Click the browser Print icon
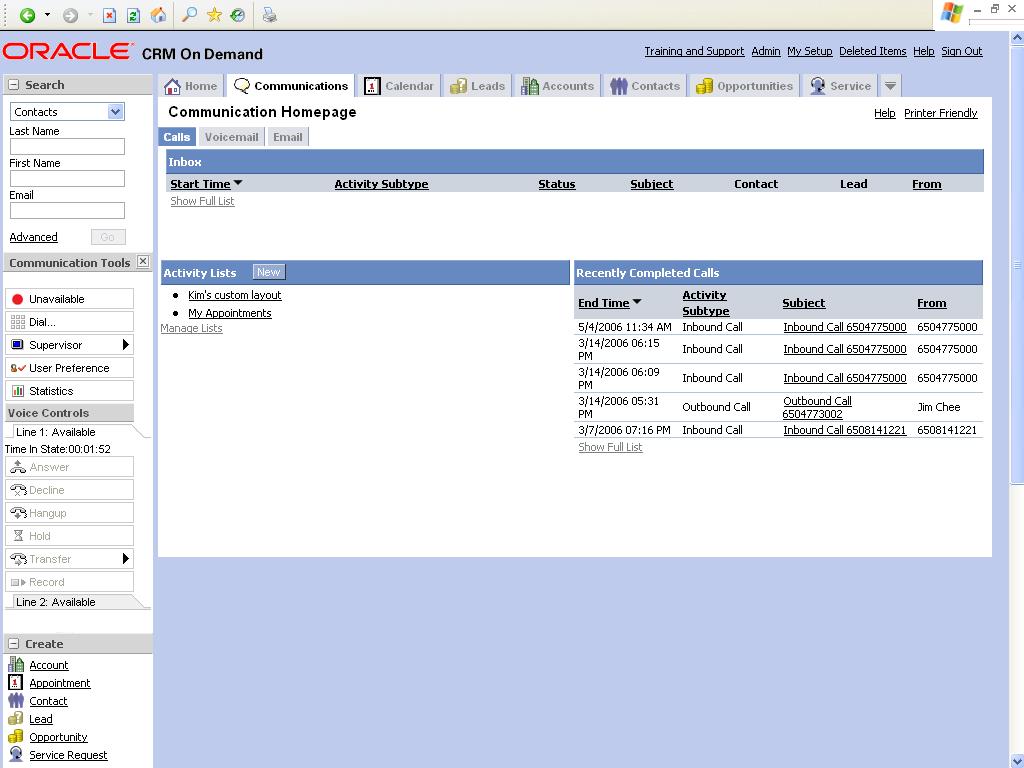Image resolution: width=1024 pixels, height=768 pixels. [269, 15]
